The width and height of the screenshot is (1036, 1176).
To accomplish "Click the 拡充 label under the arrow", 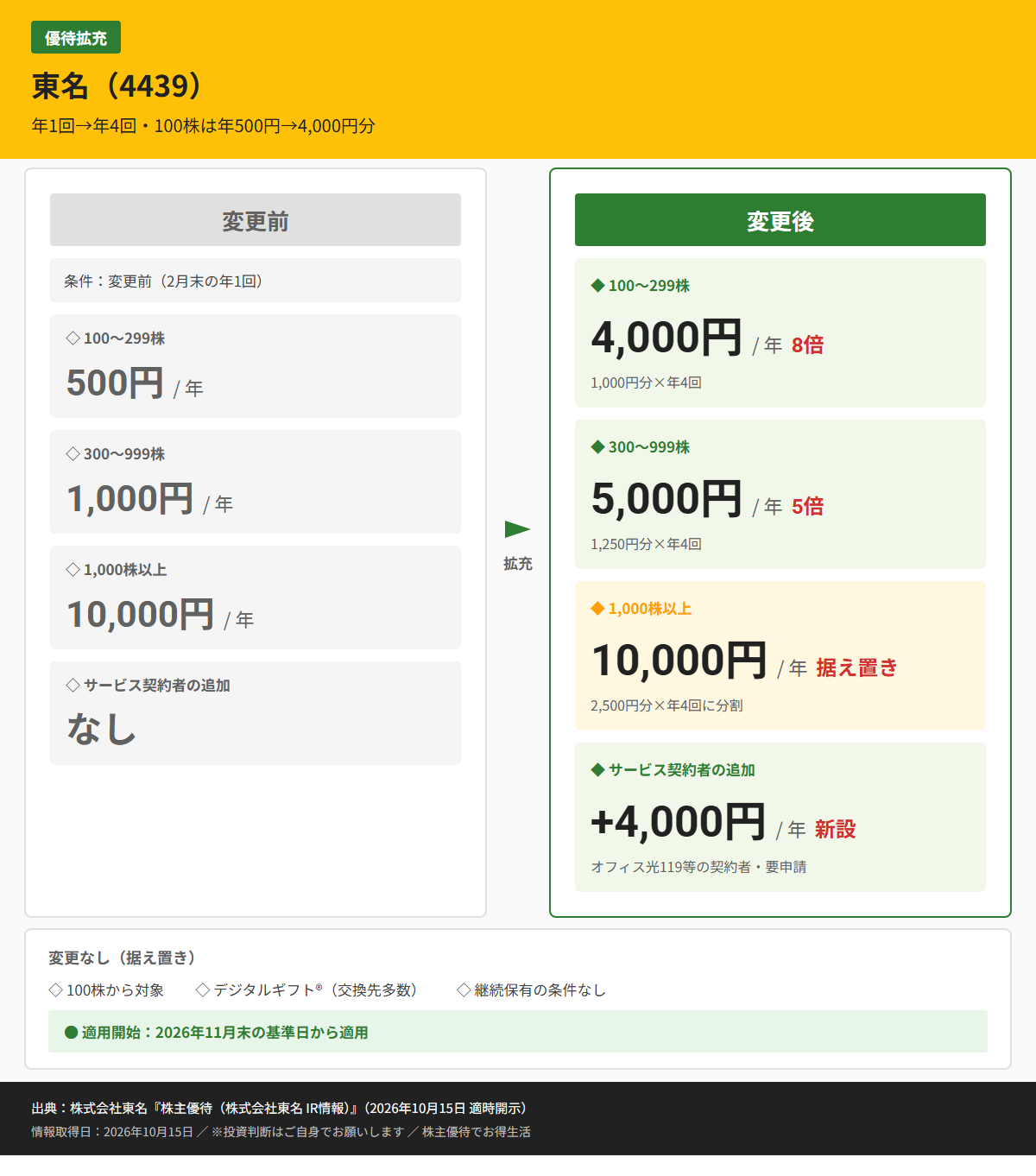I will (x=517, y=564).
